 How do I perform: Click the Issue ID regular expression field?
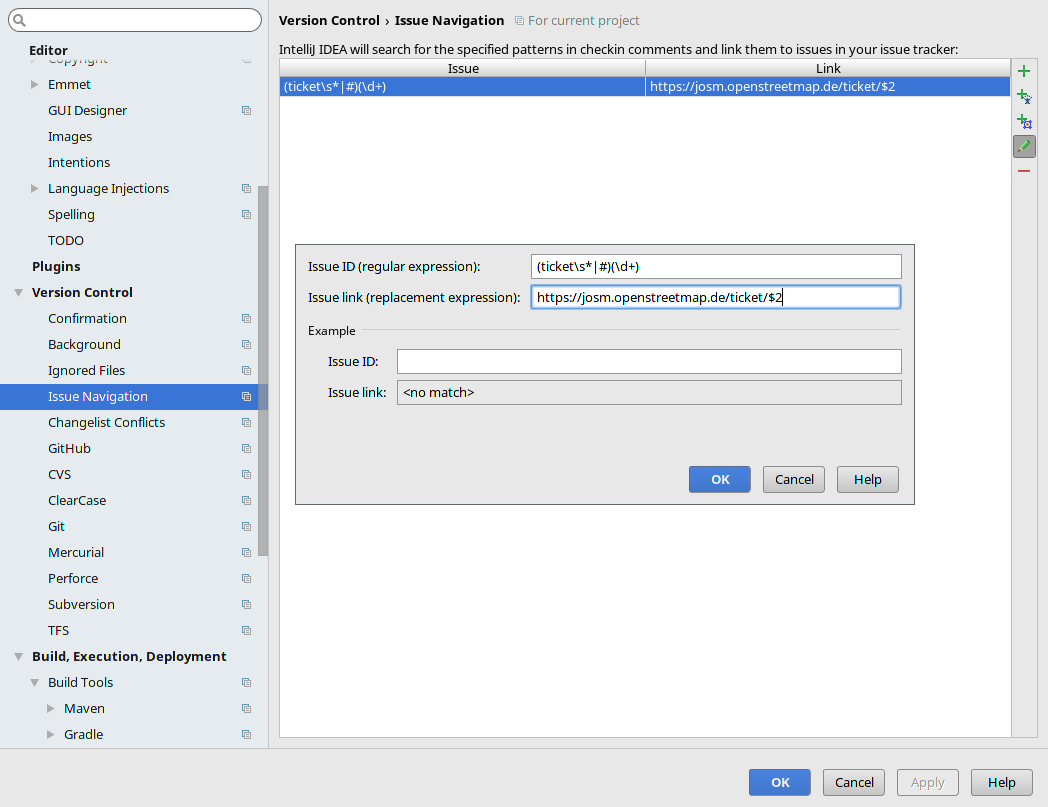tap(716, 266)
